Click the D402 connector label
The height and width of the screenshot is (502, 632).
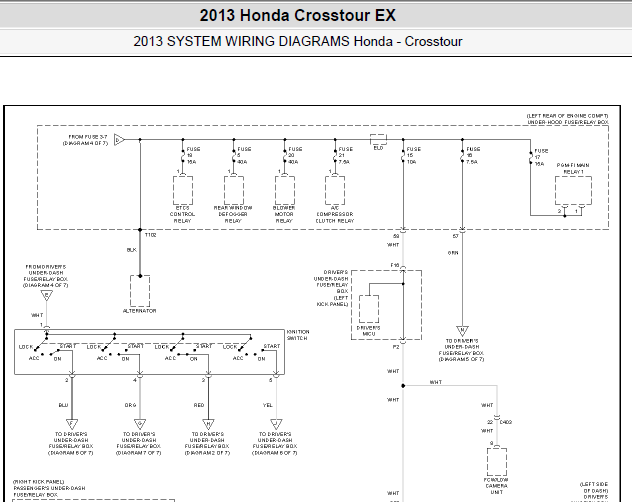pyautogui.click(x=506, y=422)
